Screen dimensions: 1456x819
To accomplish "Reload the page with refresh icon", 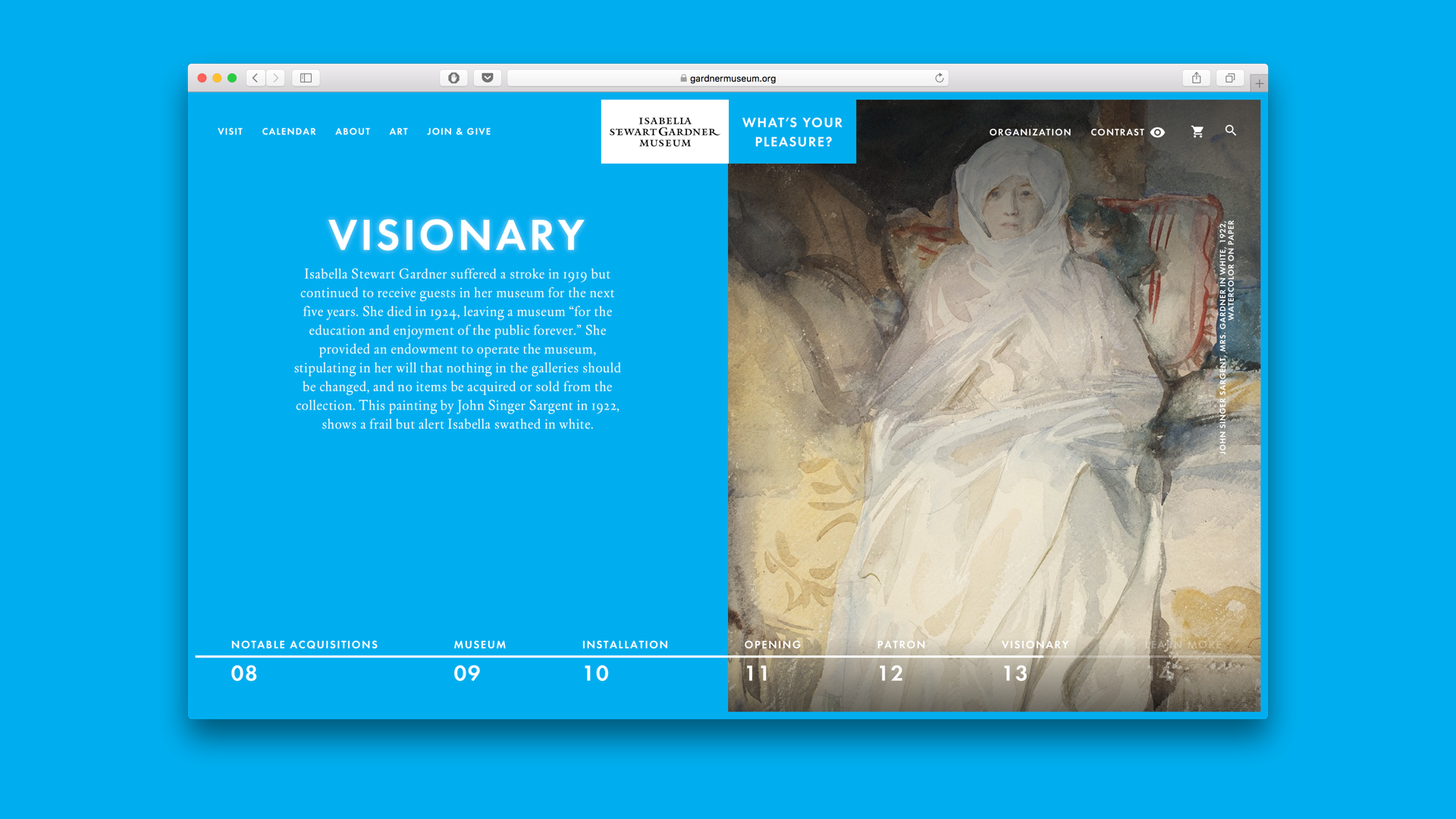I will pos(940,78).
